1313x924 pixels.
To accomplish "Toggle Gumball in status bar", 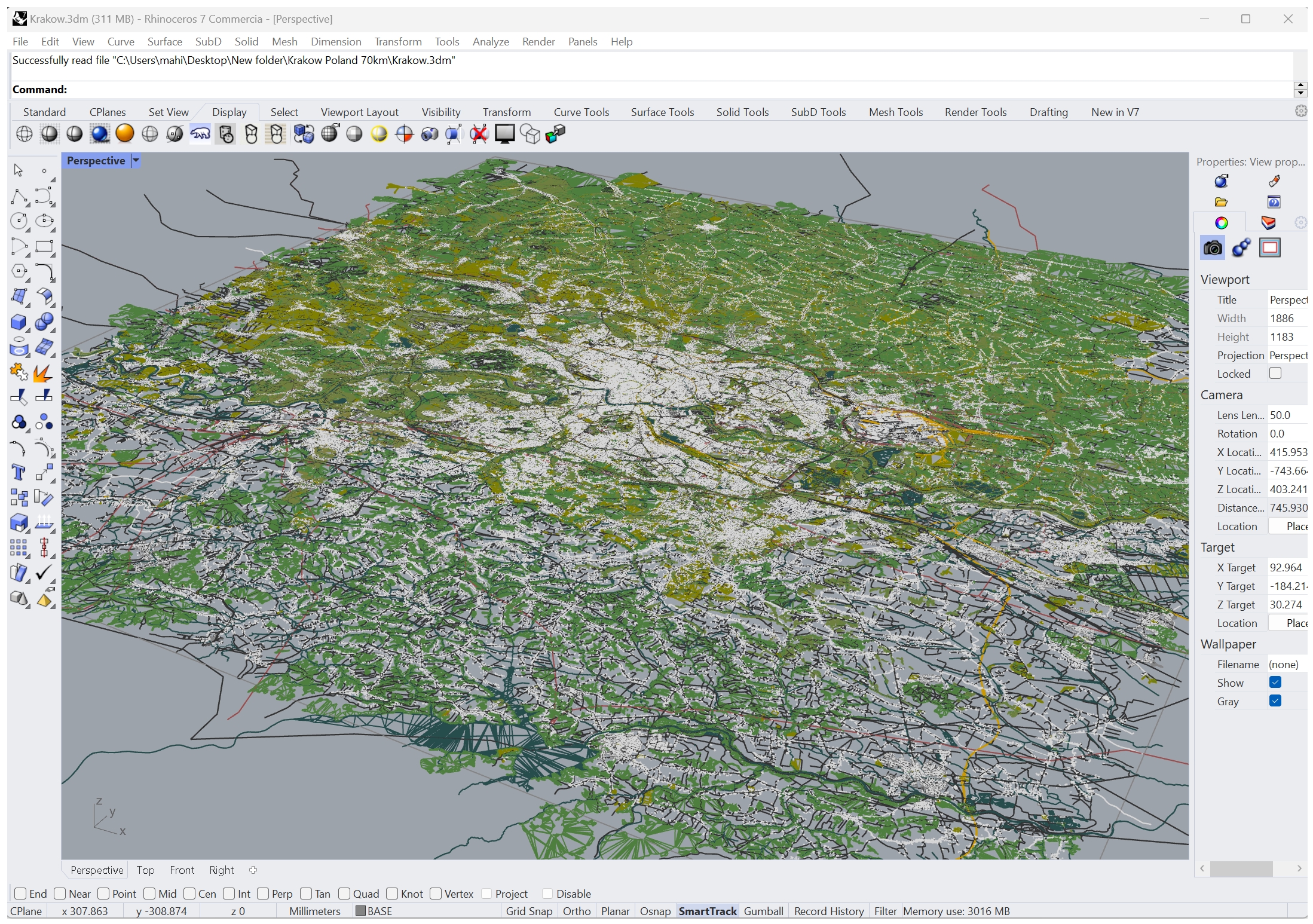I will [x=763, y=911].
